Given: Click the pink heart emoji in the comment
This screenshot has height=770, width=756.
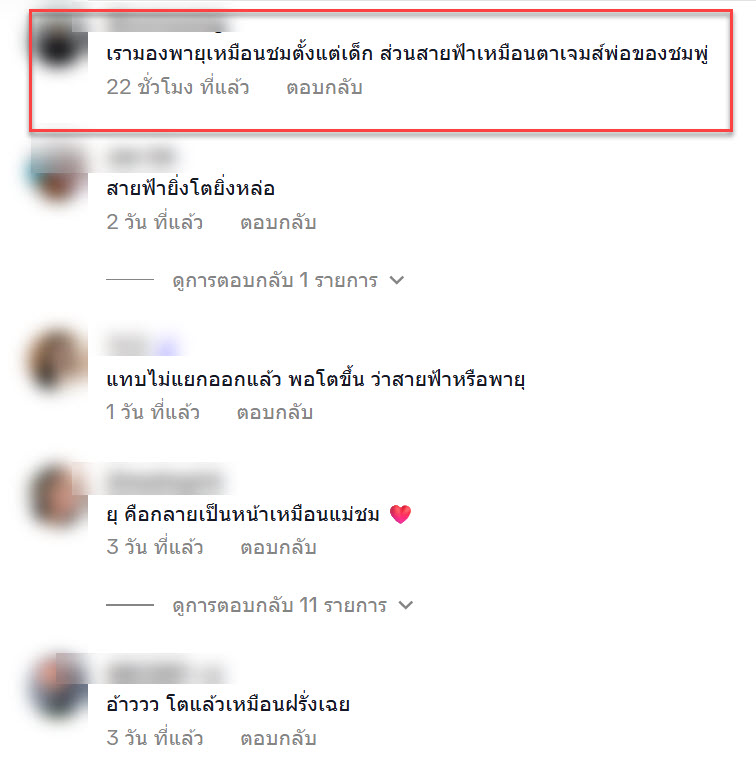Looking at the screenshot, I should [400, 514].
